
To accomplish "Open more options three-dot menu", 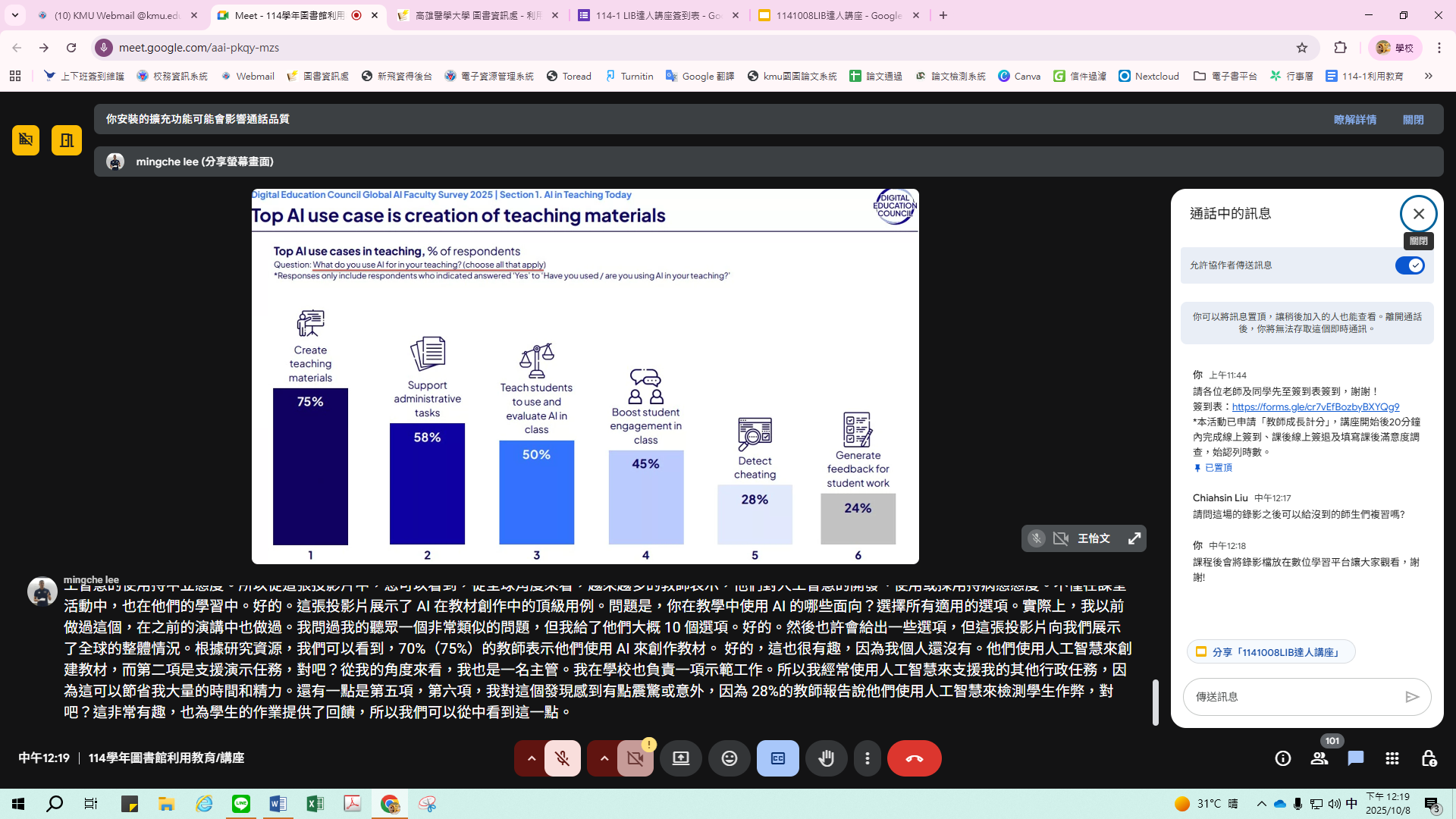I will [868, 758].
